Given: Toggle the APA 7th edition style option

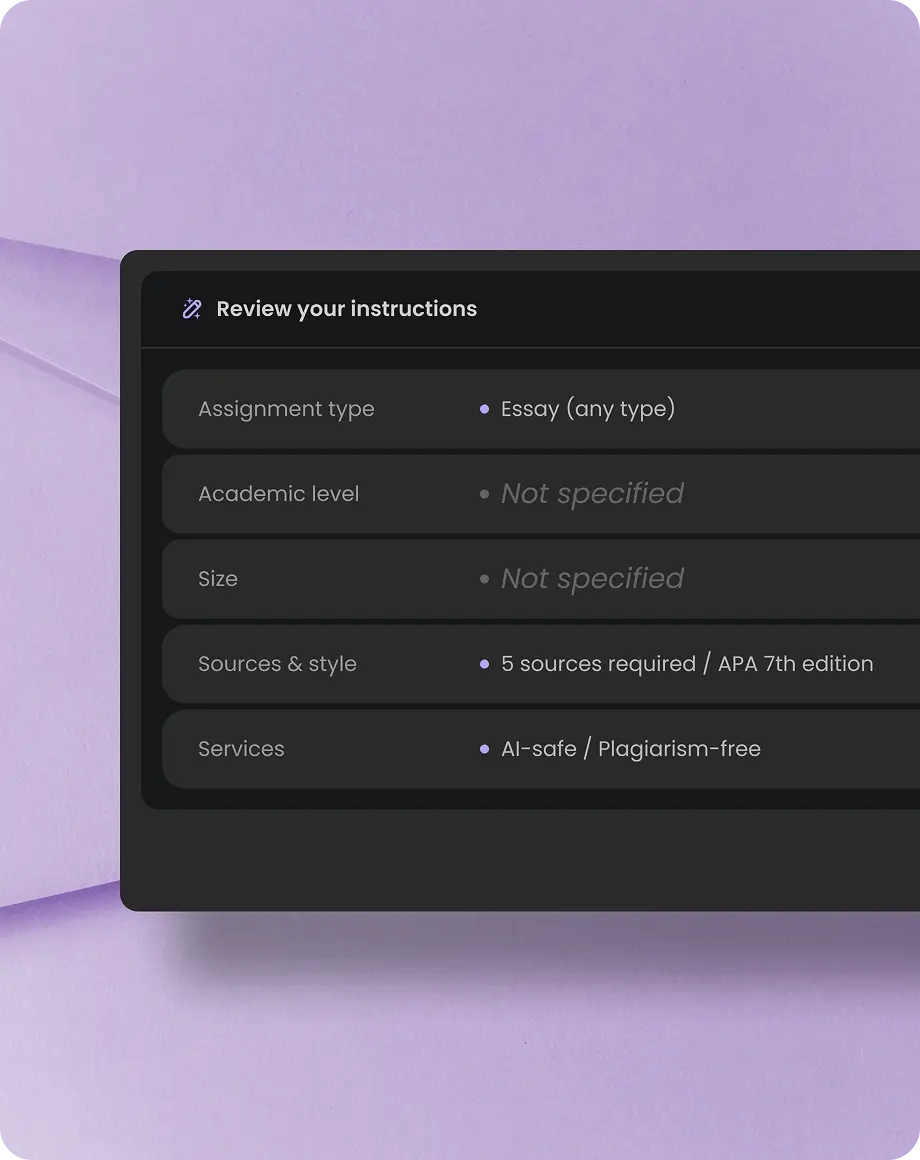Looking at the screenshot, I should pyautogui.click(x=795, y=663).
